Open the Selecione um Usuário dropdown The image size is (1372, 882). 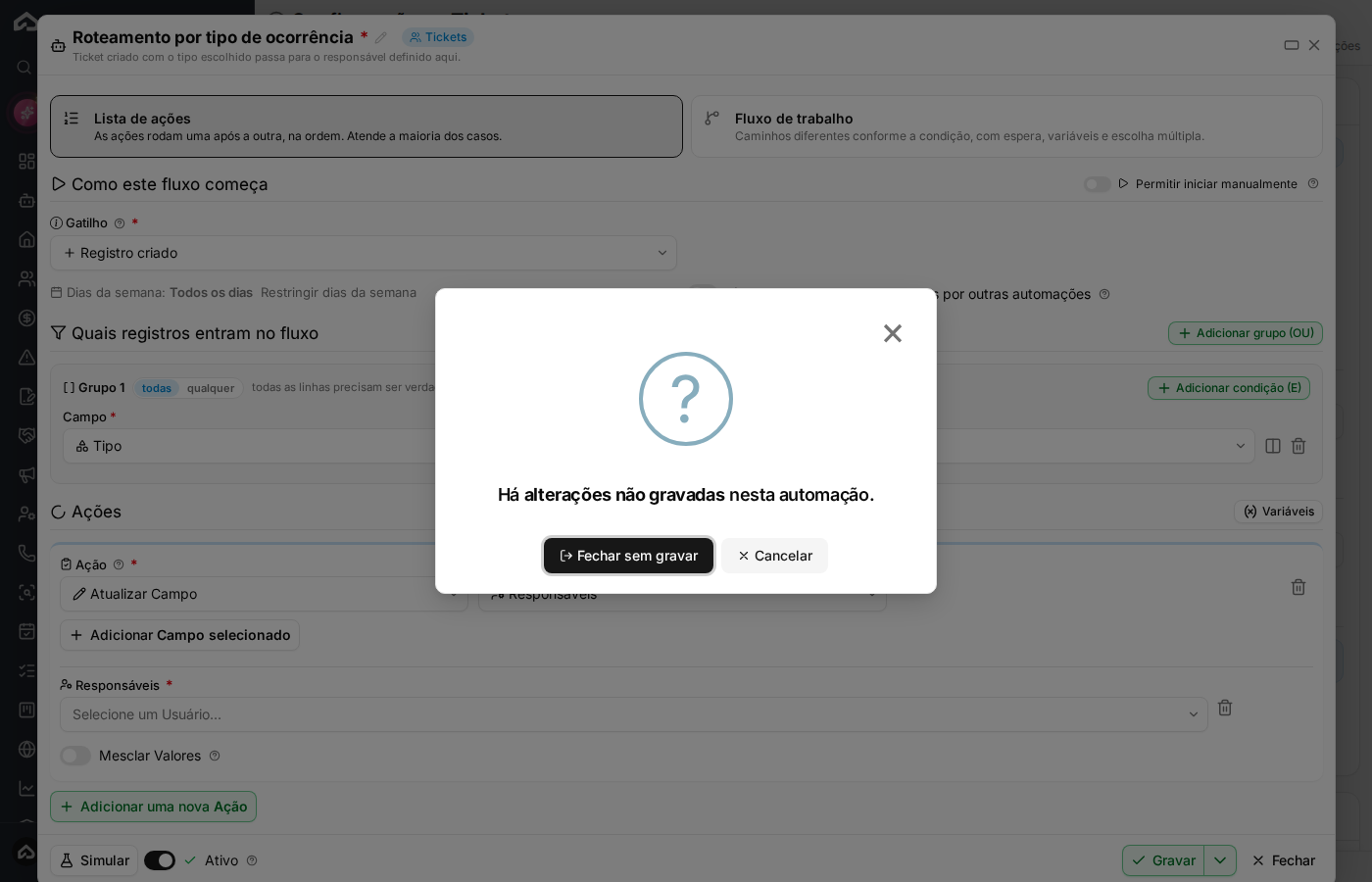tap(634, 714)
